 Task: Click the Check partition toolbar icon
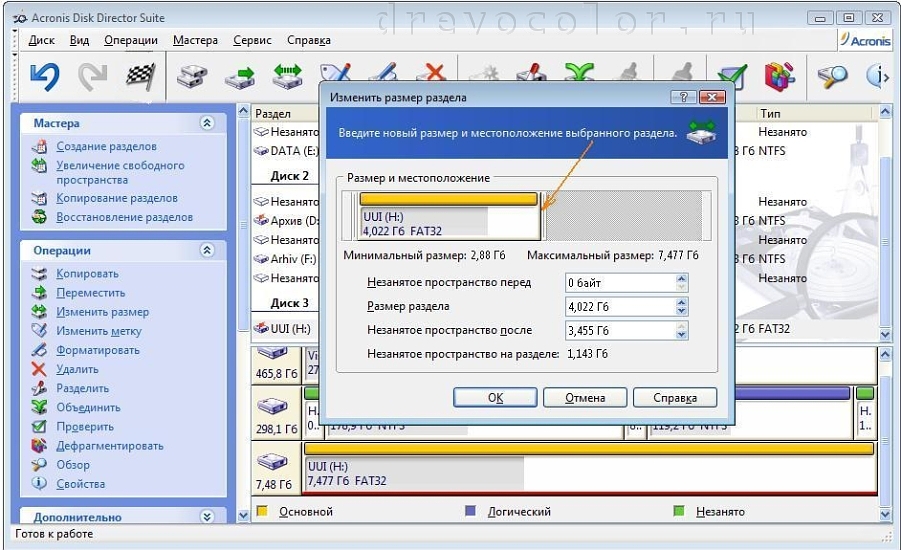(732, 77)
